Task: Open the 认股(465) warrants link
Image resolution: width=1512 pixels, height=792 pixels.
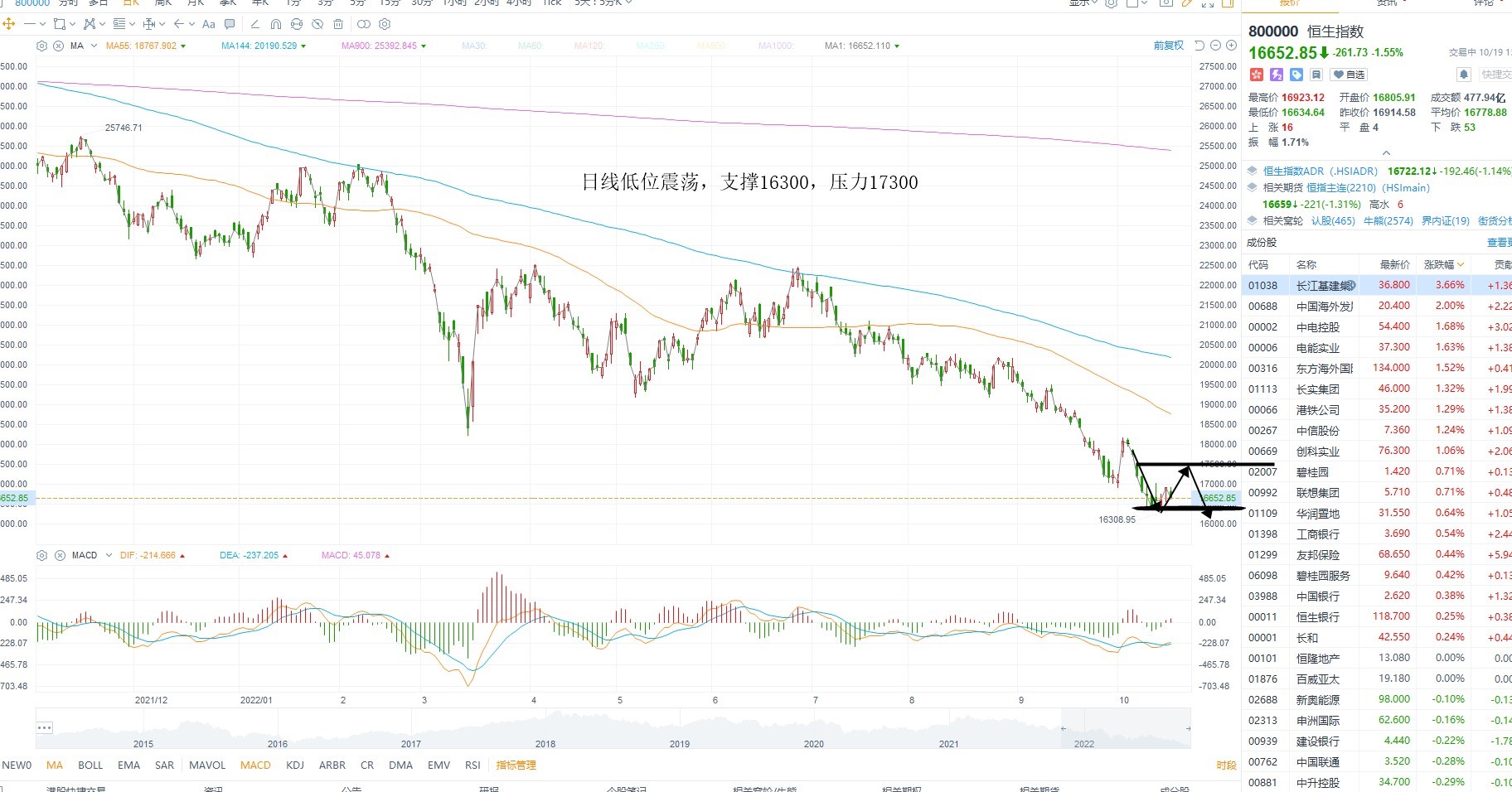Action: point(1333,221)
